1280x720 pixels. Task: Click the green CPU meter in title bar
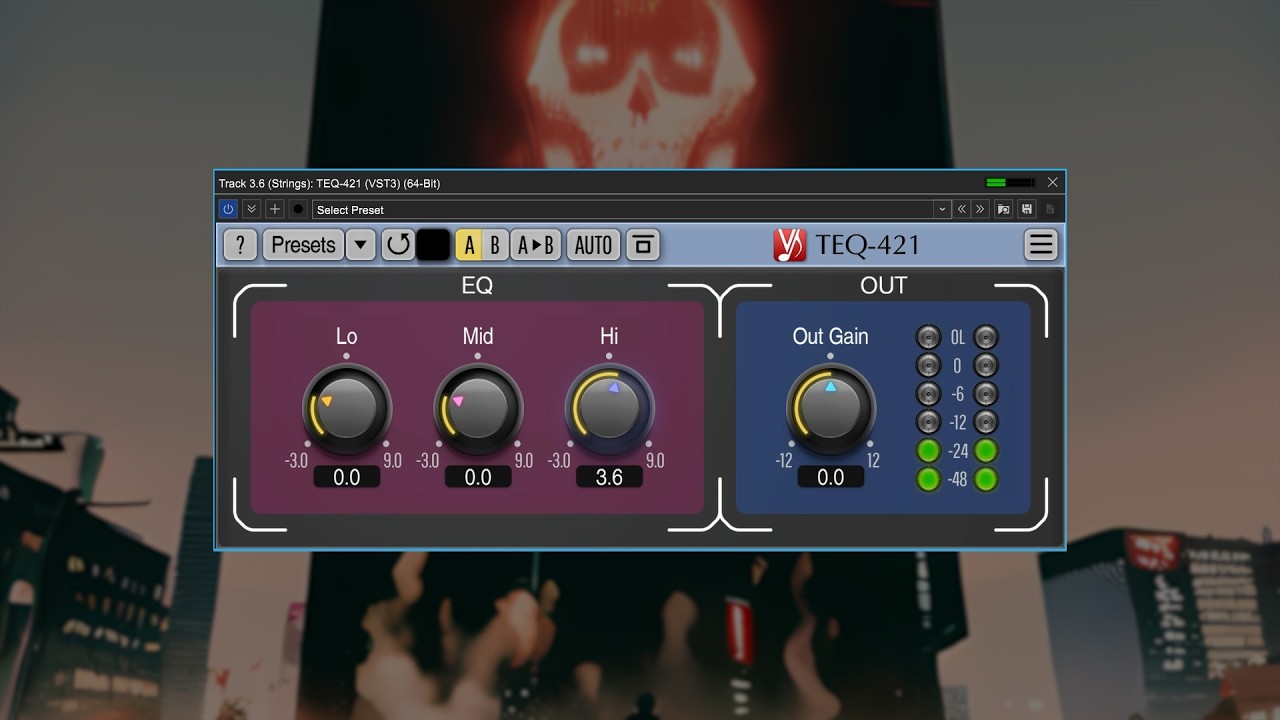click(x=1010, y=183)
